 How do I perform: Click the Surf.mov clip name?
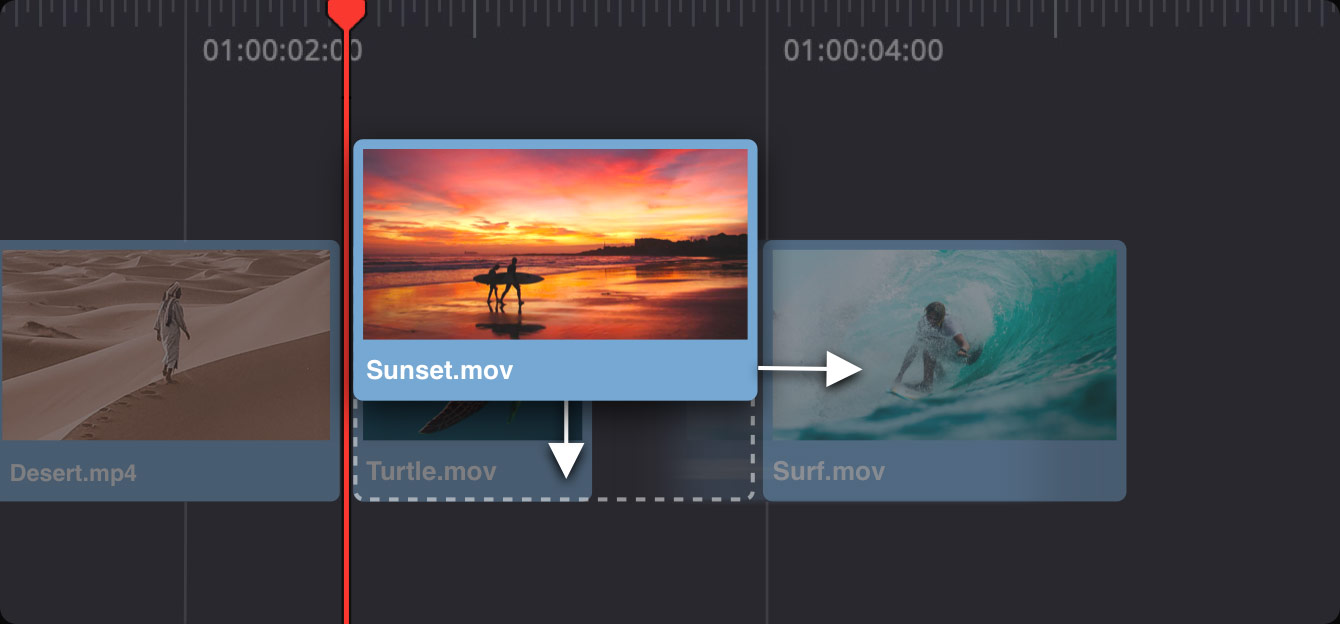tap(828, 471)
